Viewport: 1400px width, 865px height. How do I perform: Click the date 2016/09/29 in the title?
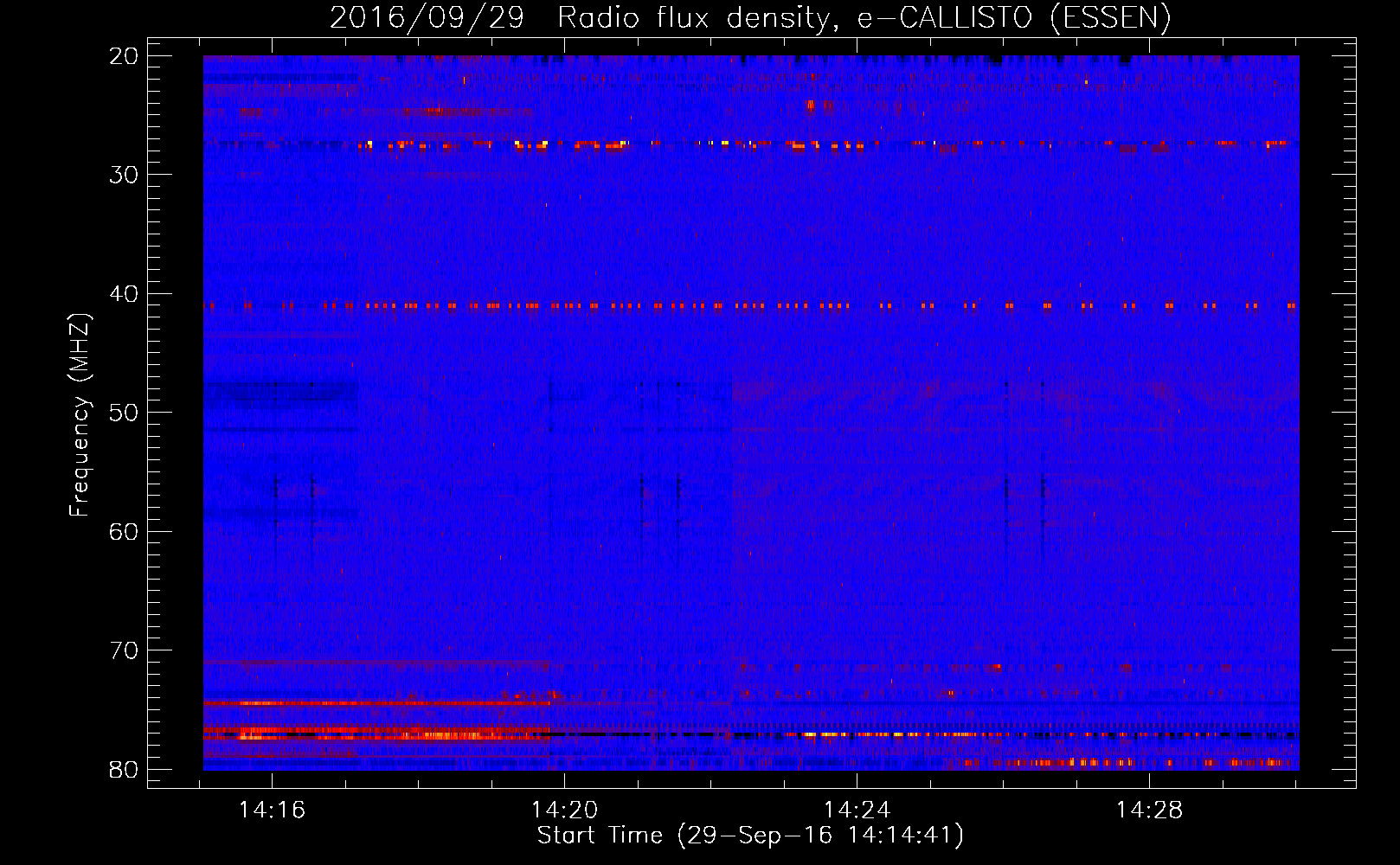click(x=427, y=17)
